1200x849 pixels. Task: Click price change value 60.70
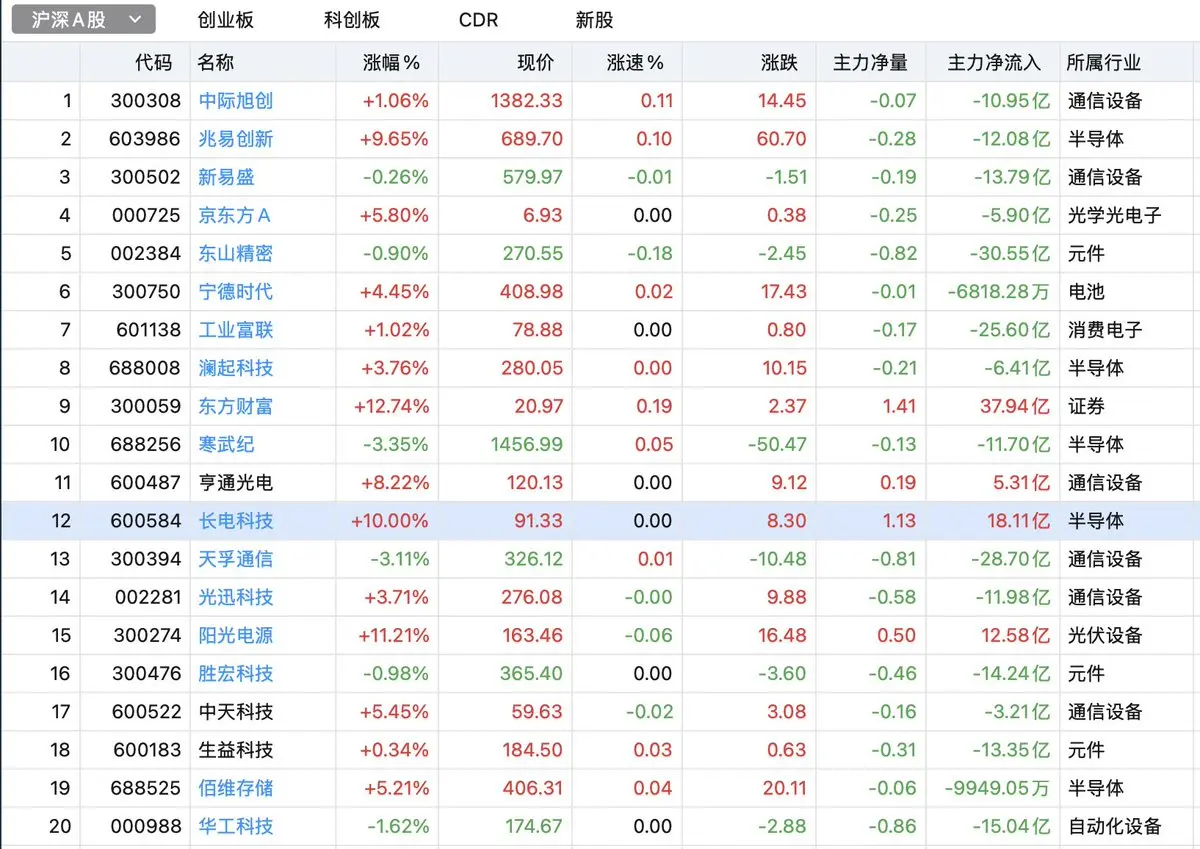[782, 139]
